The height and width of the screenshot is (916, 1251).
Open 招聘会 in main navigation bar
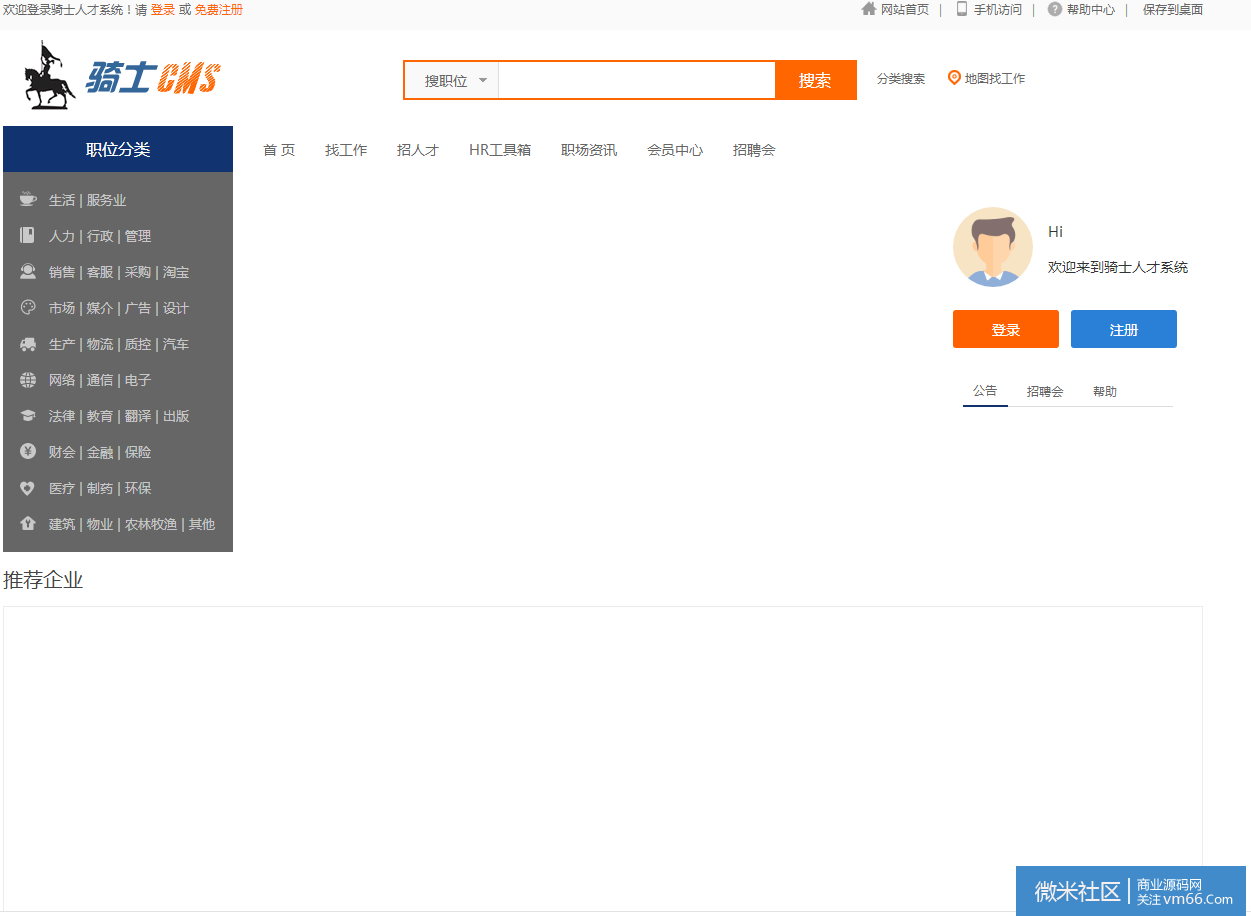click(754, 150)
